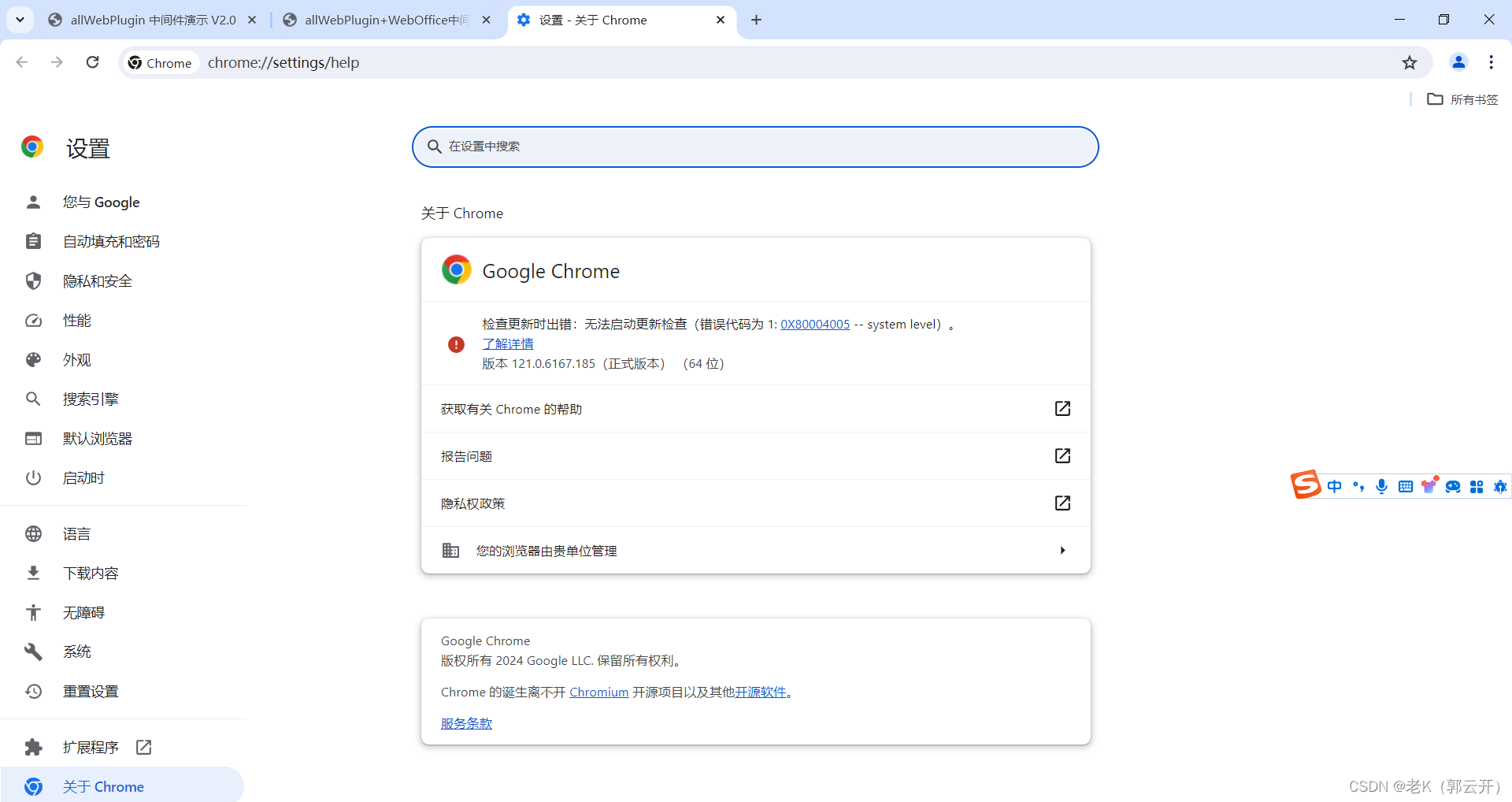Open the Sogou soft keyboard icon
Viewport: 1512px width, 802px height.
(1406, 487)
